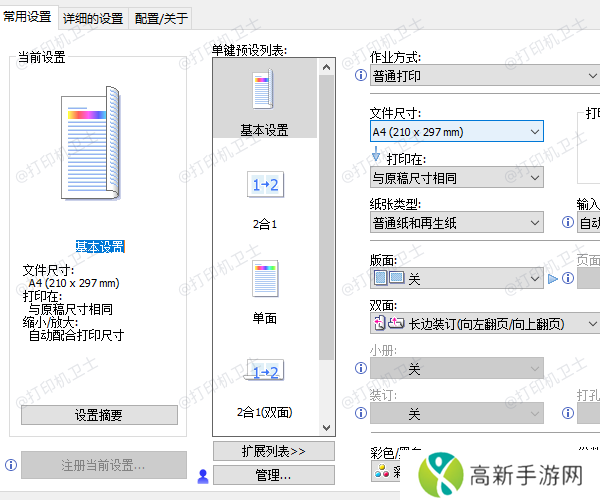The image size is (600, 500).
Task: Click the color mode icon under 彩色
Action: click(382, 471)
